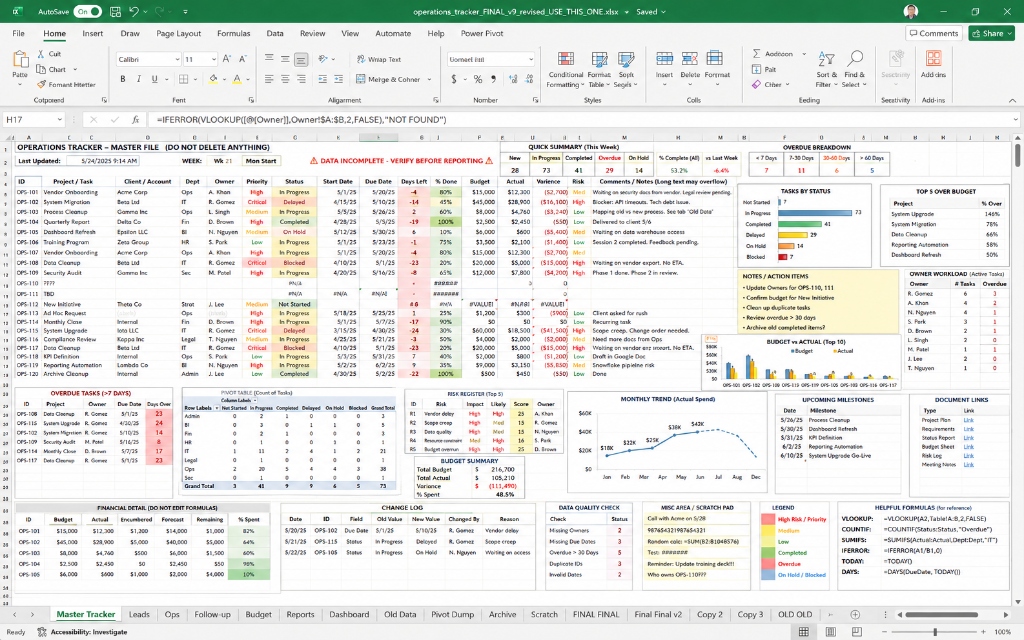This screenshot has height=640, width=1024.
Task: Toggle the AutoSave switch
Action: pos(88,11)
